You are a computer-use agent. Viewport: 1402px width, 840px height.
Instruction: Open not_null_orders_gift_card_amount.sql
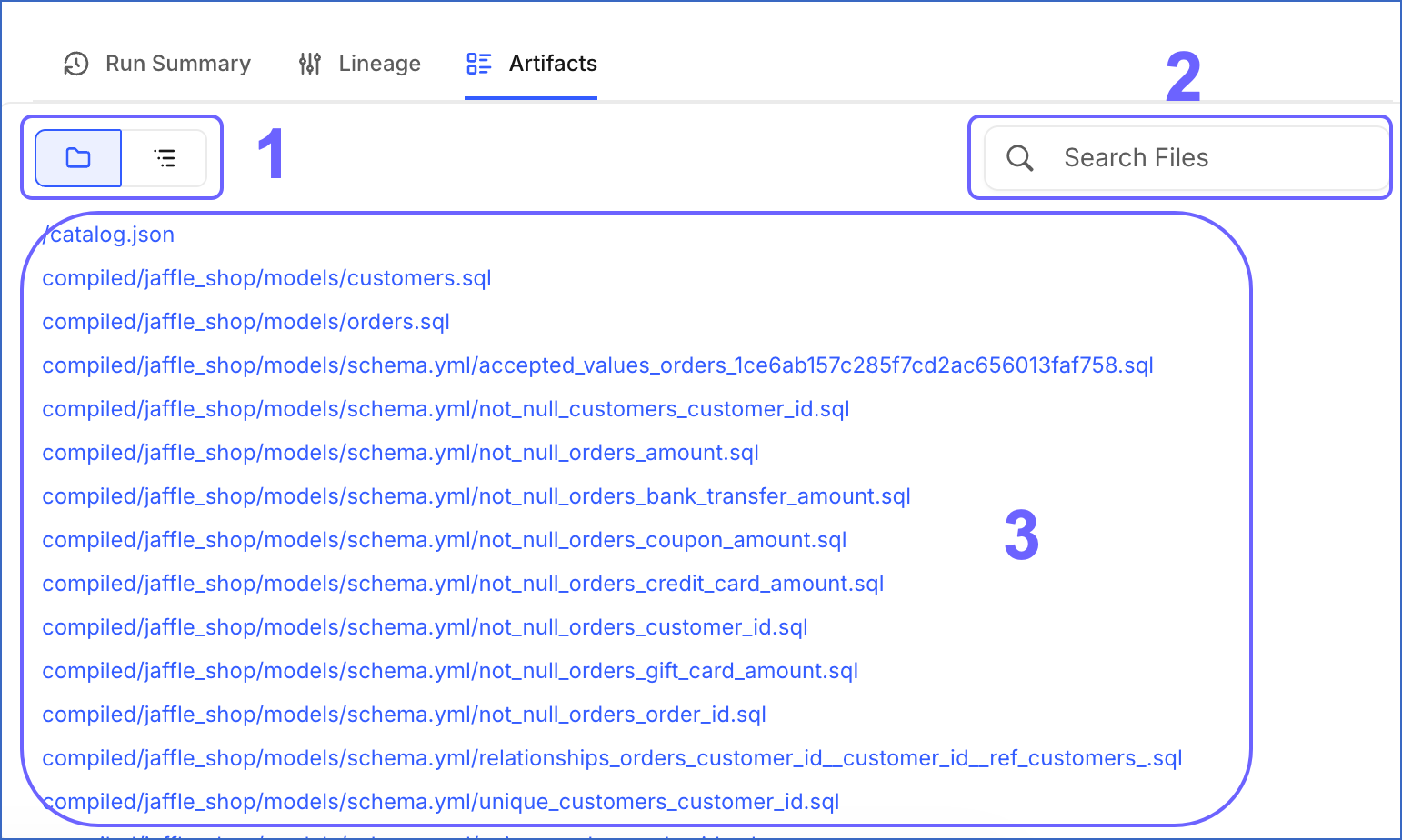click(450, 671)
